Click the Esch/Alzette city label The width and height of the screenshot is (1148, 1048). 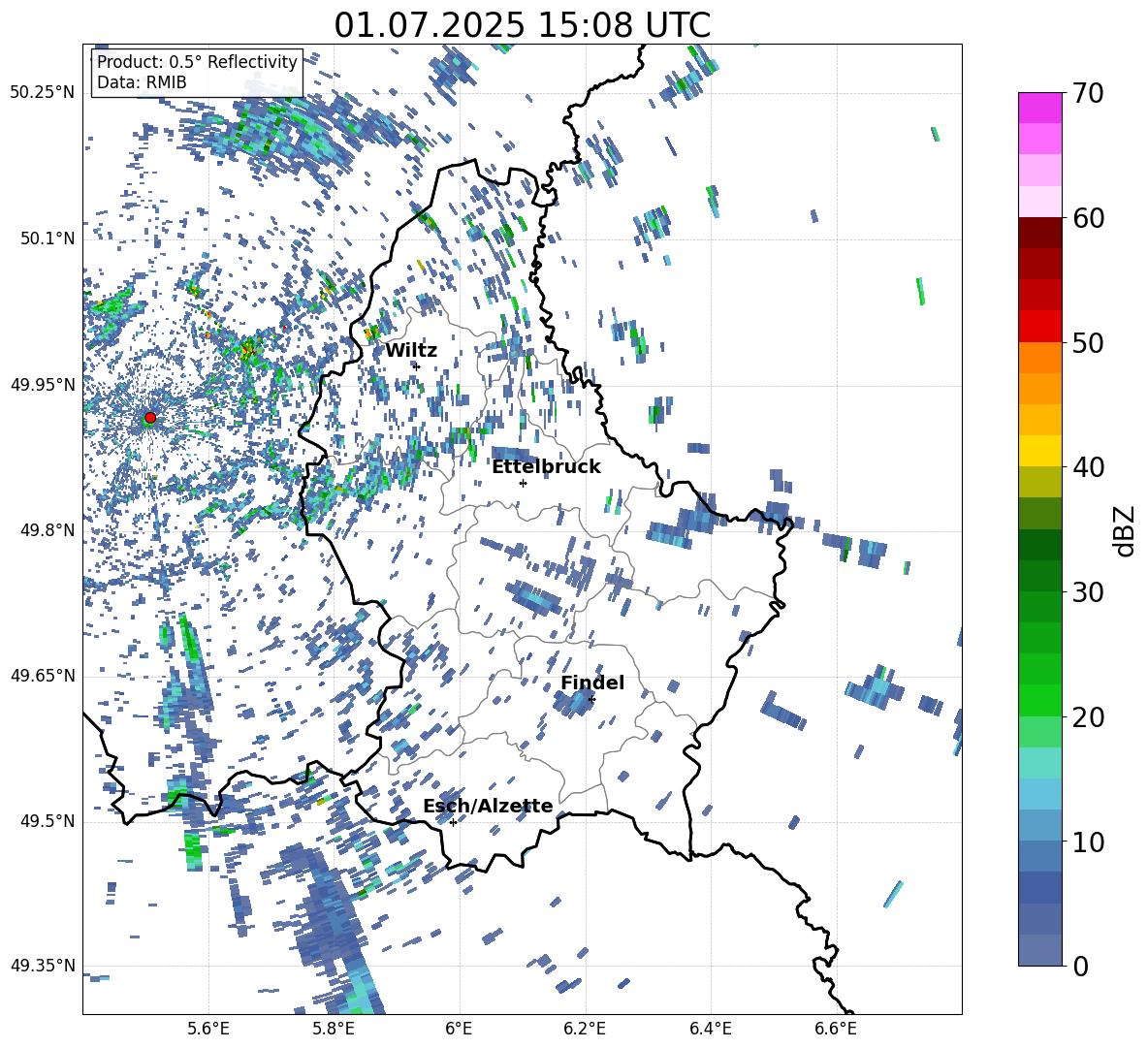pos(488,806)
